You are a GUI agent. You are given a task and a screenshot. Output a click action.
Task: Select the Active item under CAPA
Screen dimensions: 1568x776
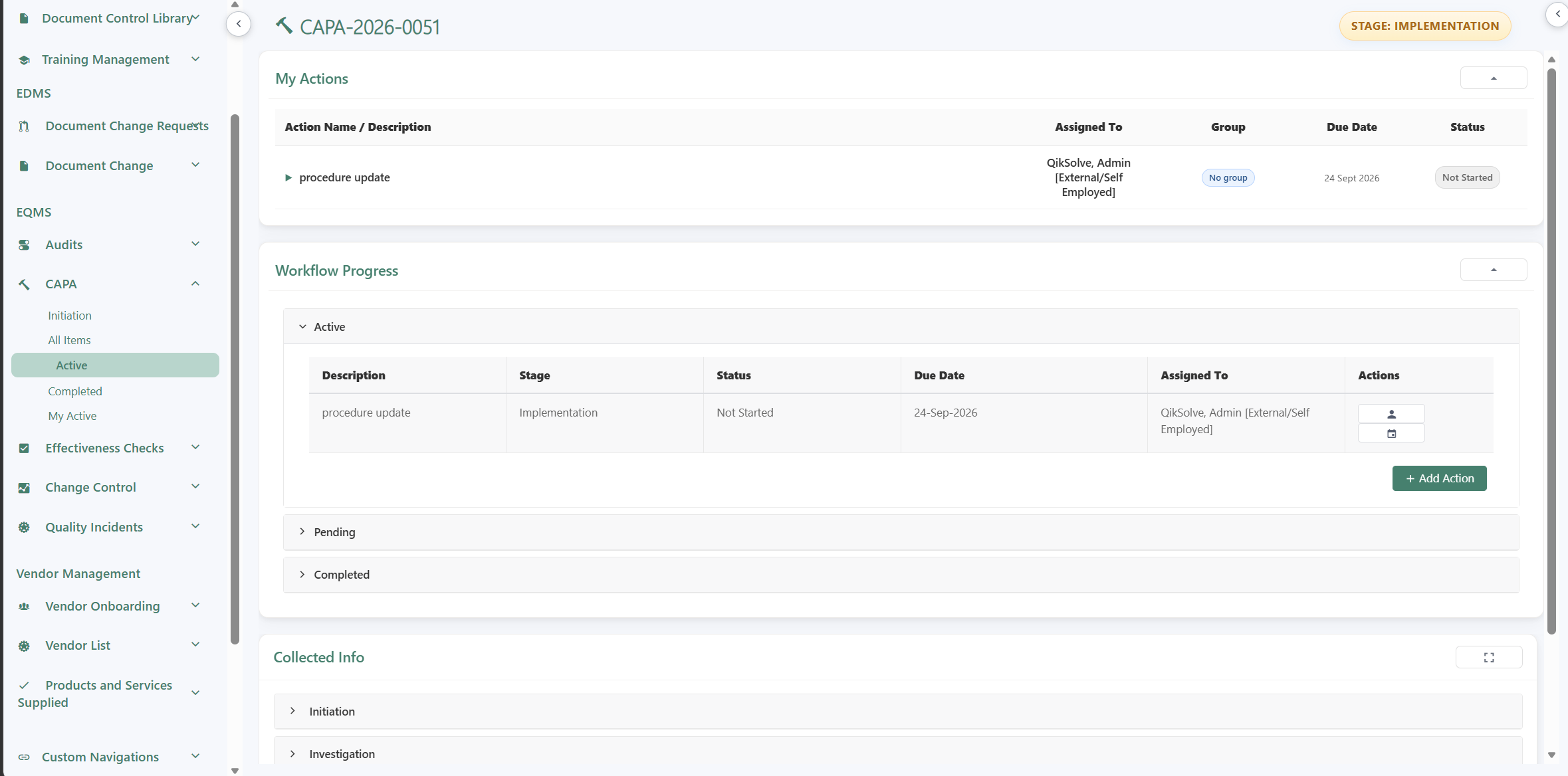pyautogui.click(x=115, y=365)
